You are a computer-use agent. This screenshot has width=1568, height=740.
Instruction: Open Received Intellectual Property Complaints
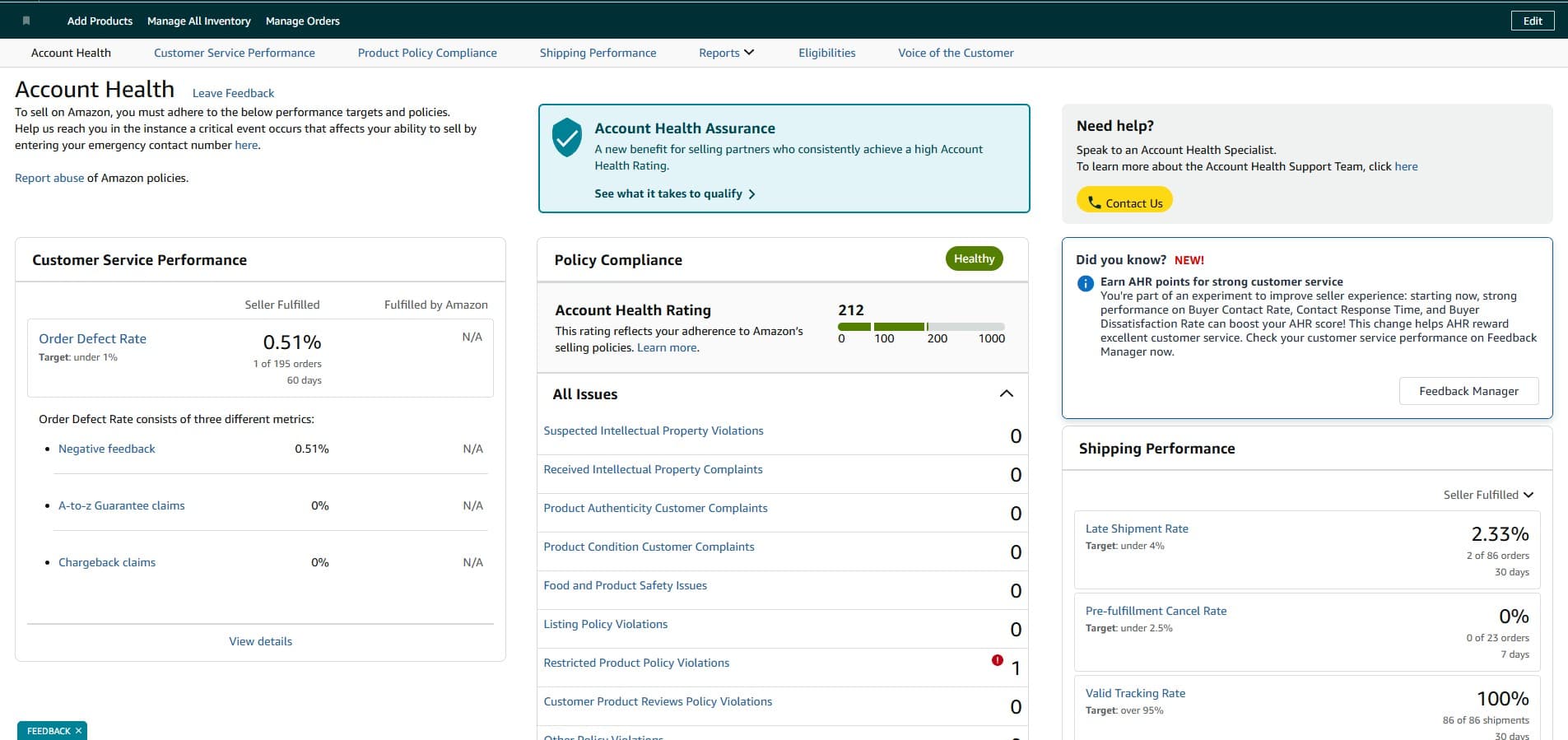(653, 469)
